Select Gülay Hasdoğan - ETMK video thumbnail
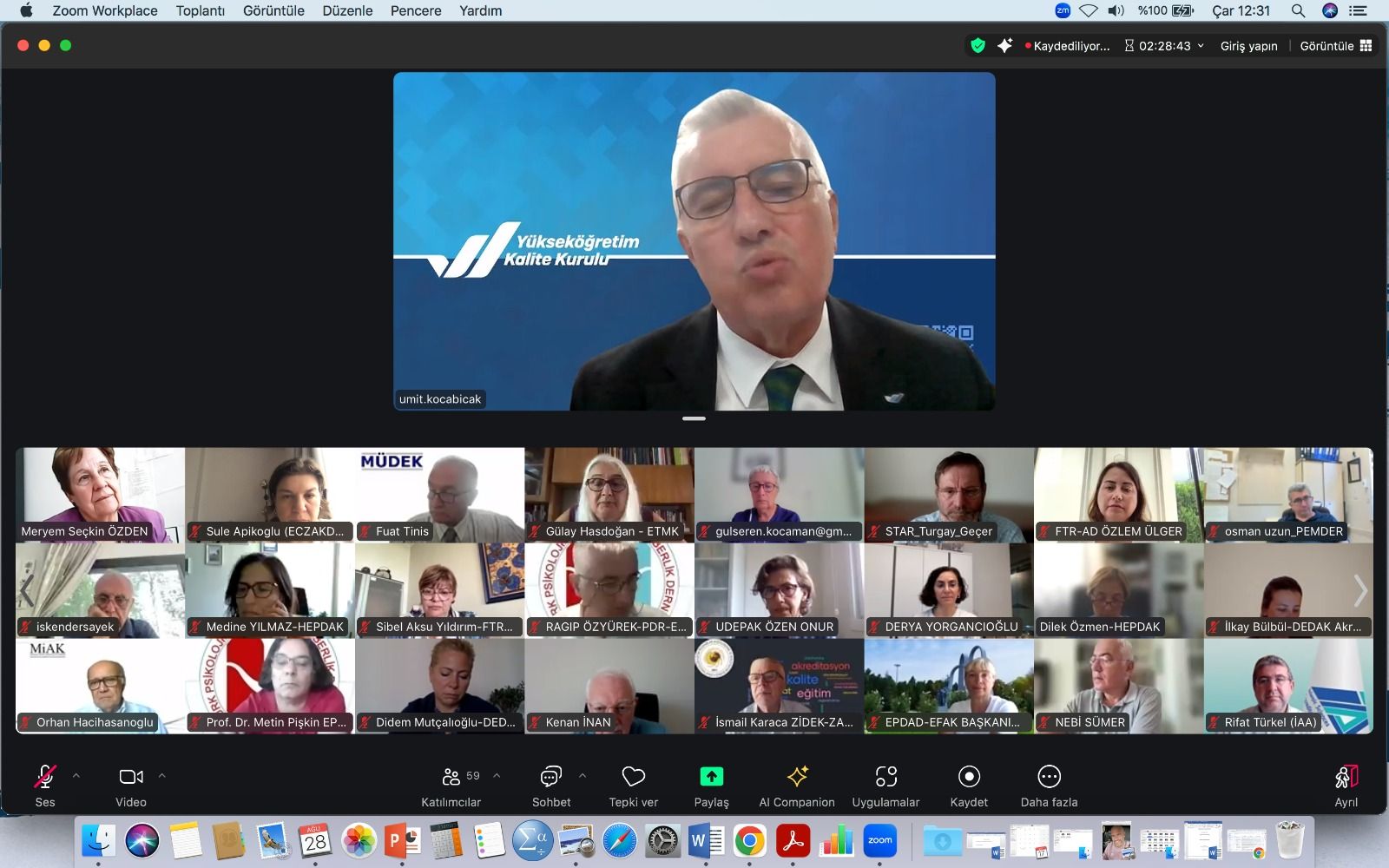This screenshot has width=1389, height=868. tap(609, 495)
